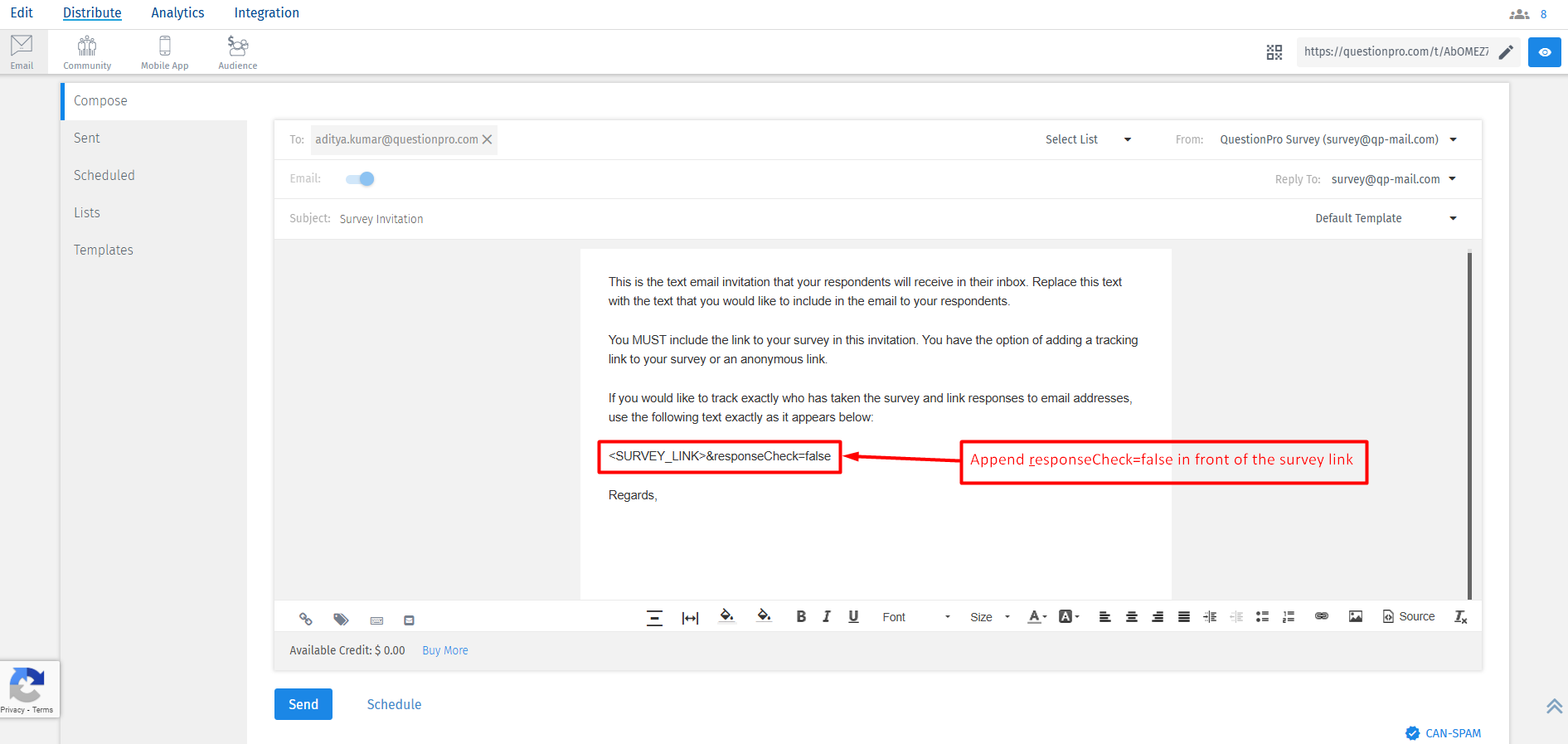Click the Buy More credits link

pyautogui.click(x=445, y=650)
